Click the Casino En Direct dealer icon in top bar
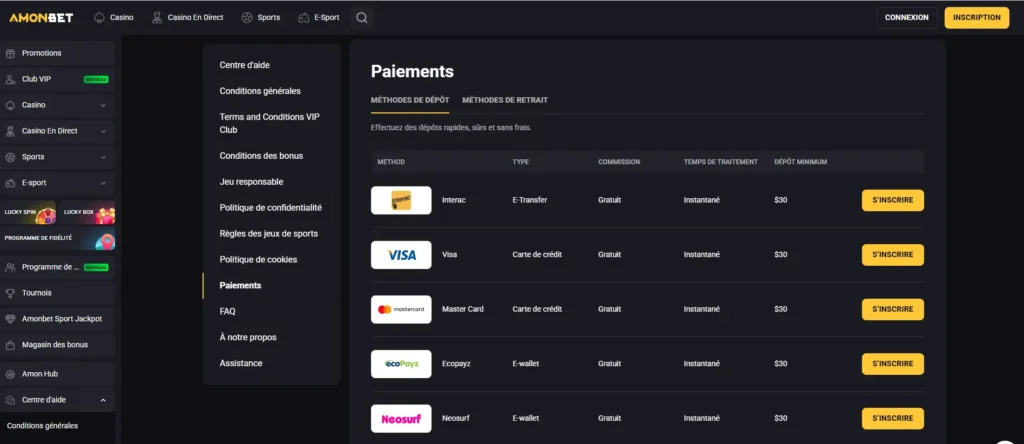 pyautogui.click(x=157, y=18)
